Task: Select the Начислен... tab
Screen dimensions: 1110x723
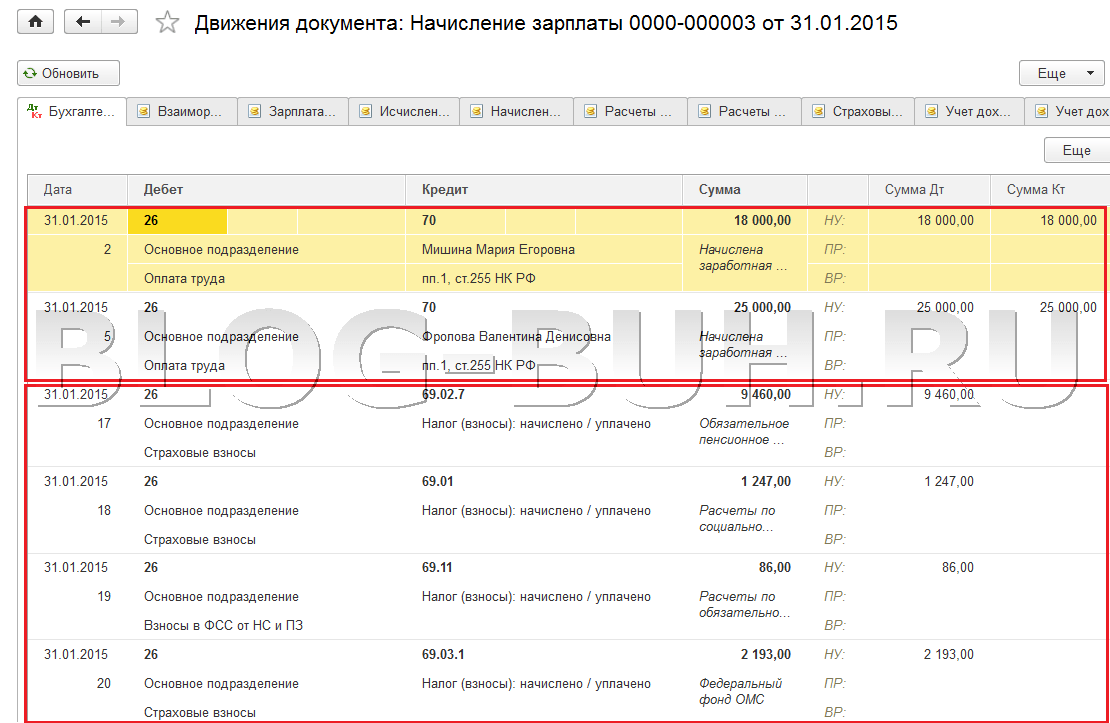Action: [x=515, y=112]
